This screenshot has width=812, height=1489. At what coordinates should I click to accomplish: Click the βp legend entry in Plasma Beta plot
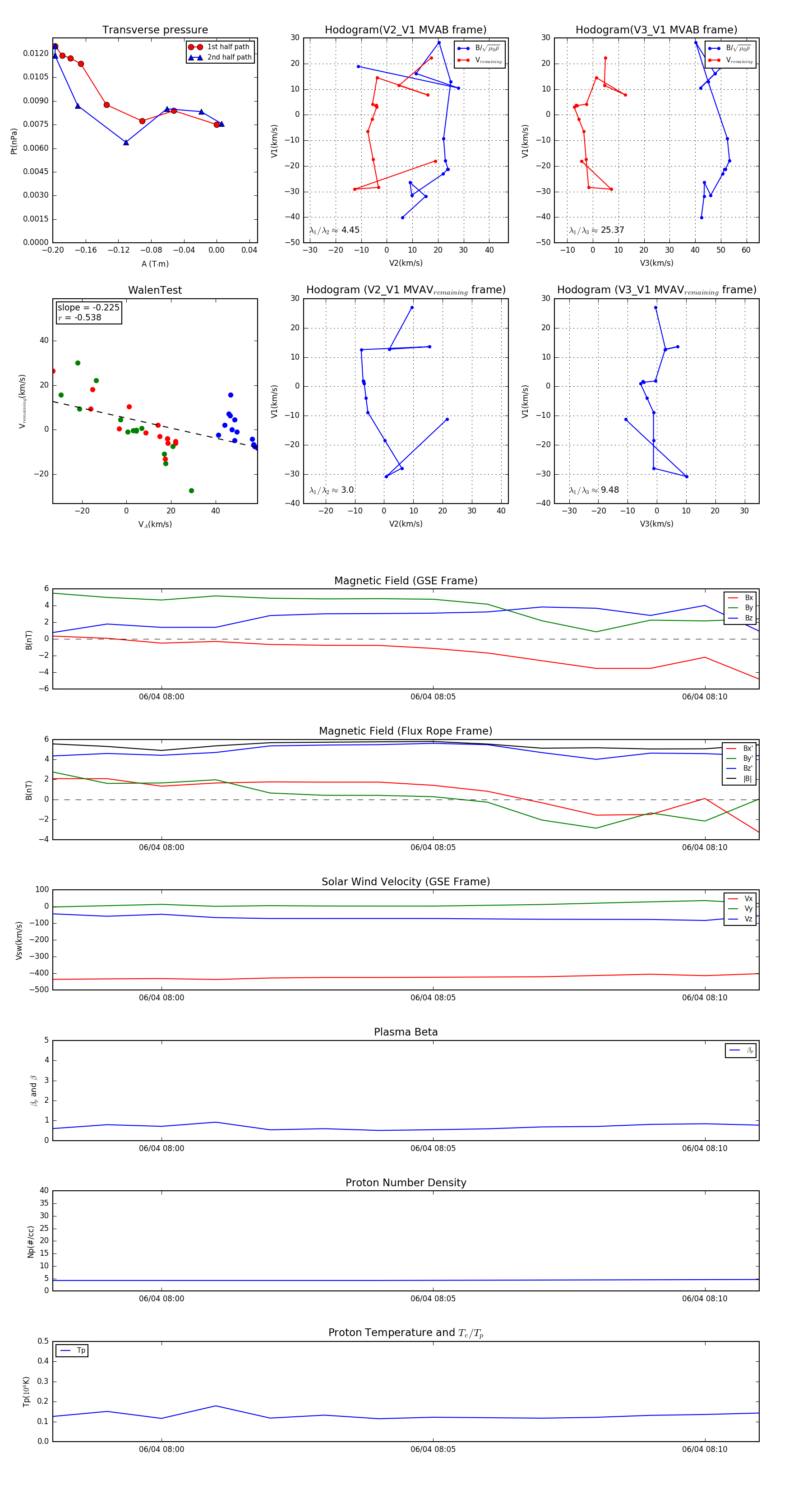[741, 1050]
